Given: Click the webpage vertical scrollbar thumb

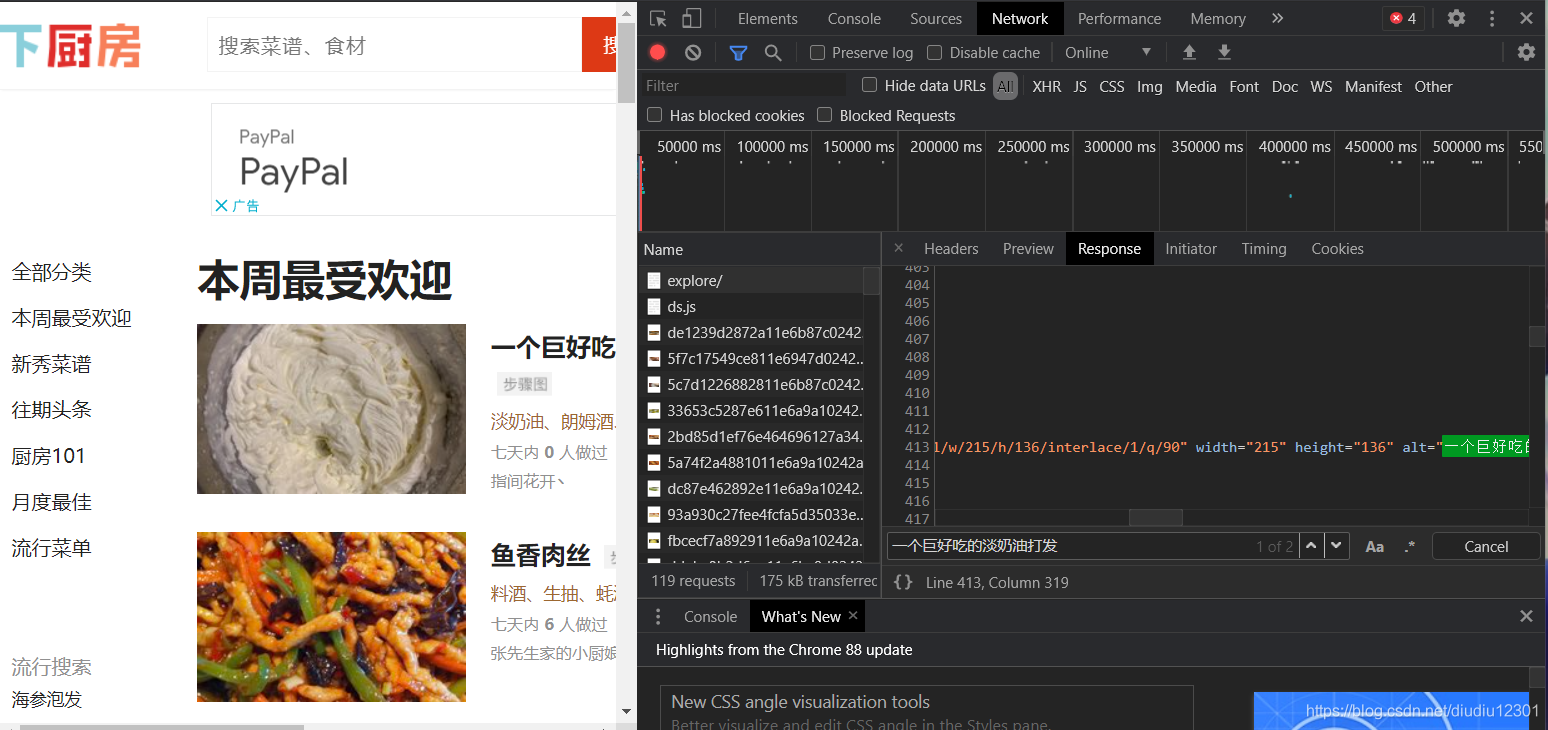Looking at the screenshot, I should 627,62.
